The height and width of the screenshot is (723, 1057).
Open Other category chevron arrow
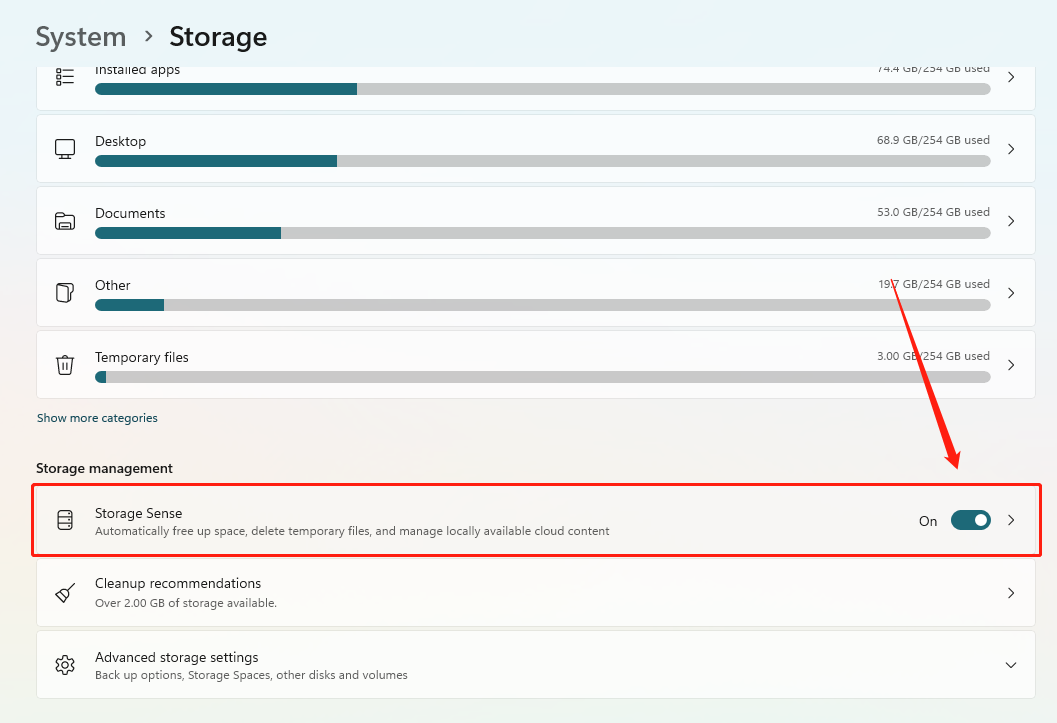pyautogui.click(x=1011, y=293)
